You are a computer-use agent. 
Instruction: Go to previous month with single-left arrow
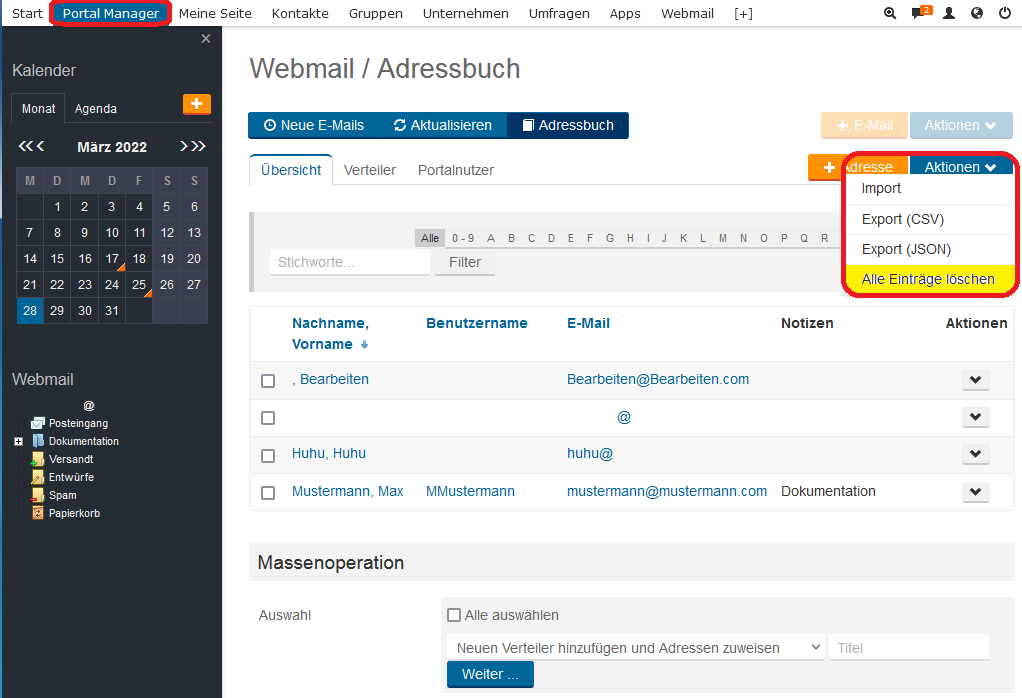[x=40, y=146]
